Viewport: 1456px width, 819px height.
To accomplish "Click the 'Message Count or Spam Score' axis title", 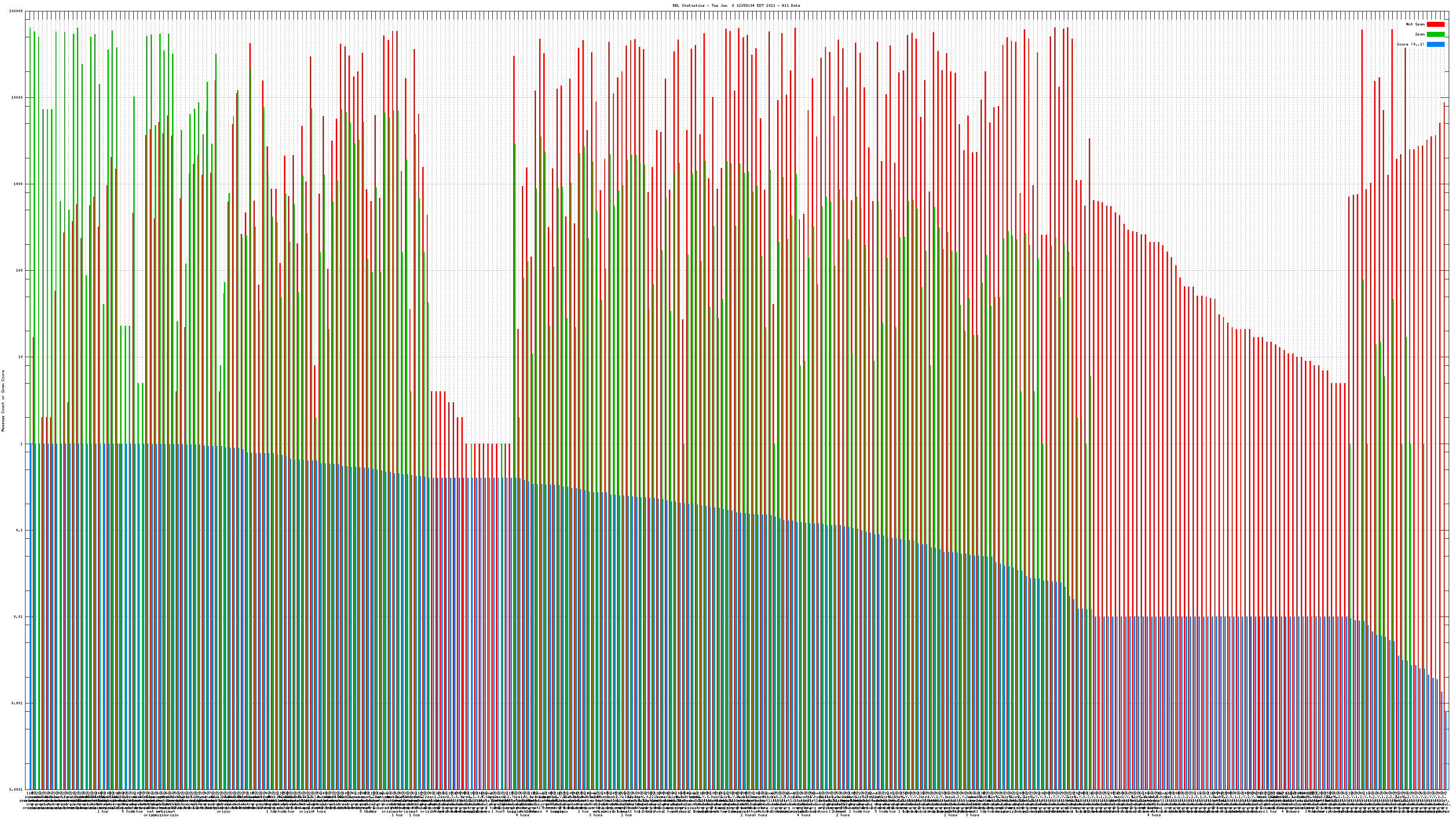I will point(3,401).
